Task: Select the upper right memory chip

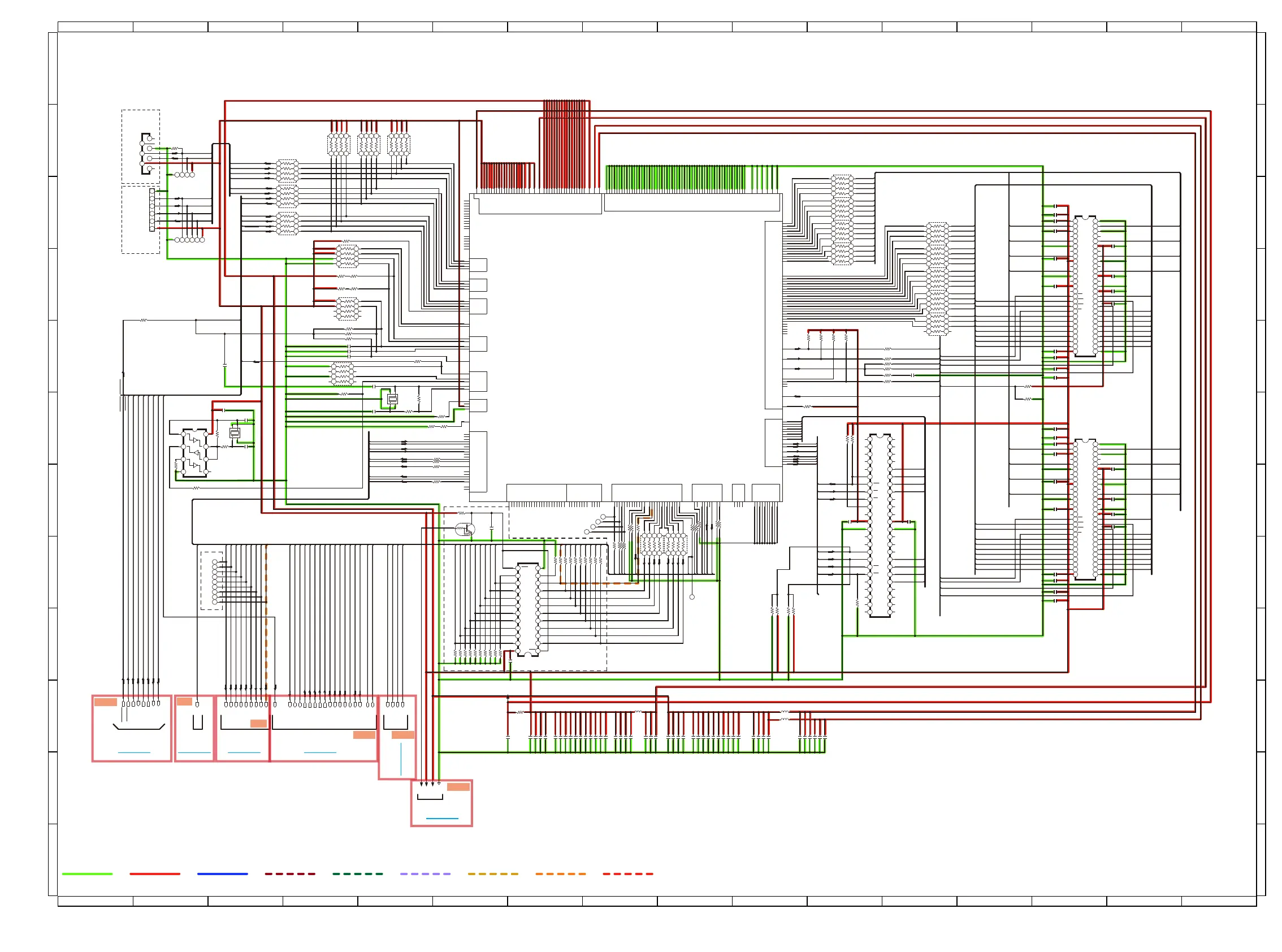Action: pos(1085,286)
